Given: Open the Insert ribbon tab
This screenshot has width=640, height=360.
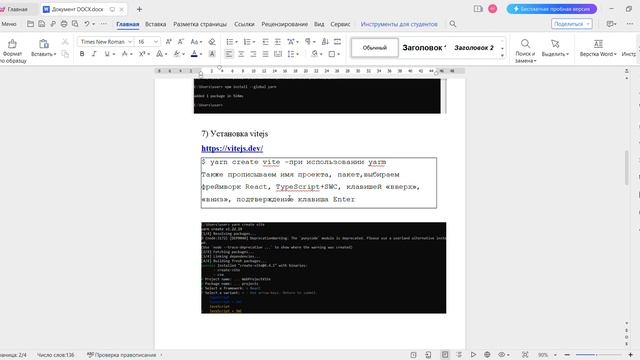Looking at the screenshot, I should 156,24.
